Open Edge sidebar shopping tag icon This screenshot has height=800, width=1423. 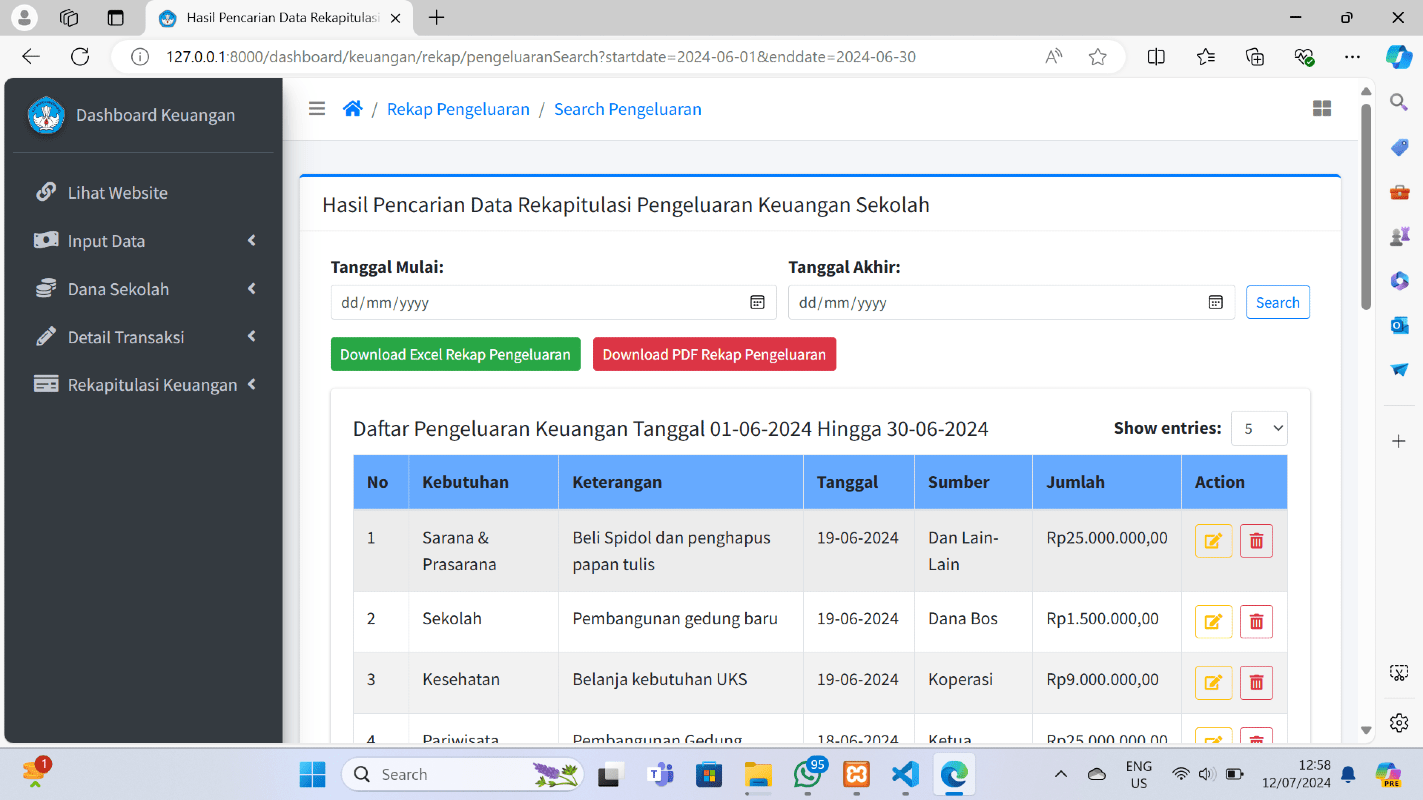click(x=1399, y=147)
